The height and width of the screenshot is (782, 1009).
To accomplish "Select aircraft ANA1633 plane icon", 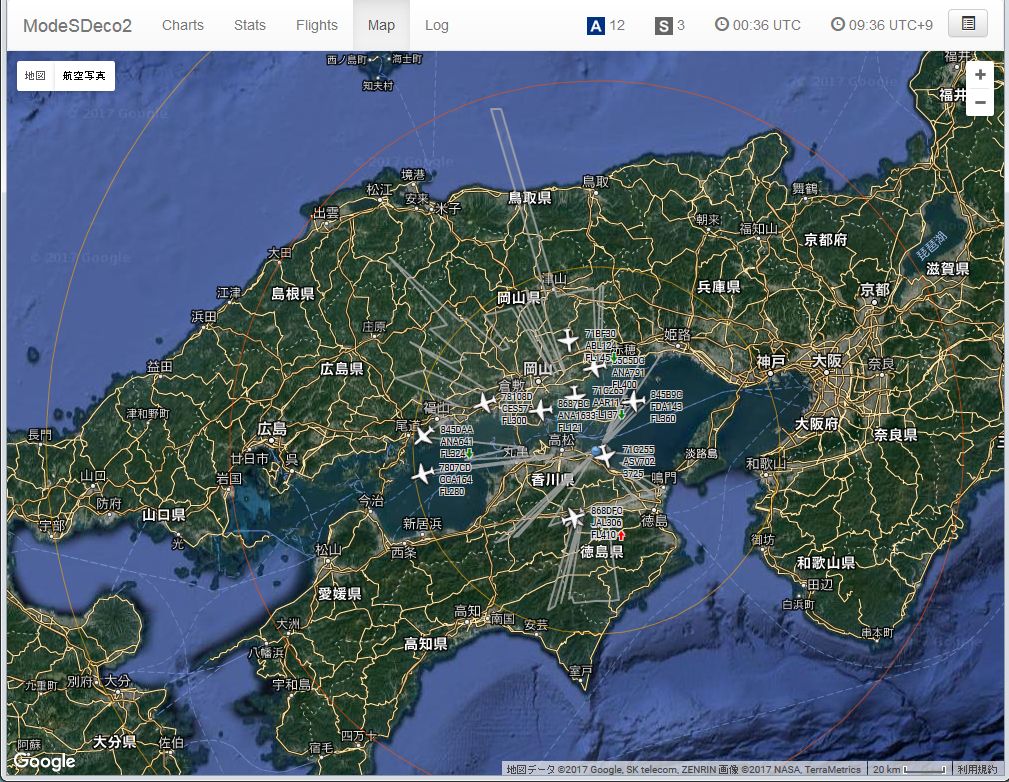I will pos(541,409).
